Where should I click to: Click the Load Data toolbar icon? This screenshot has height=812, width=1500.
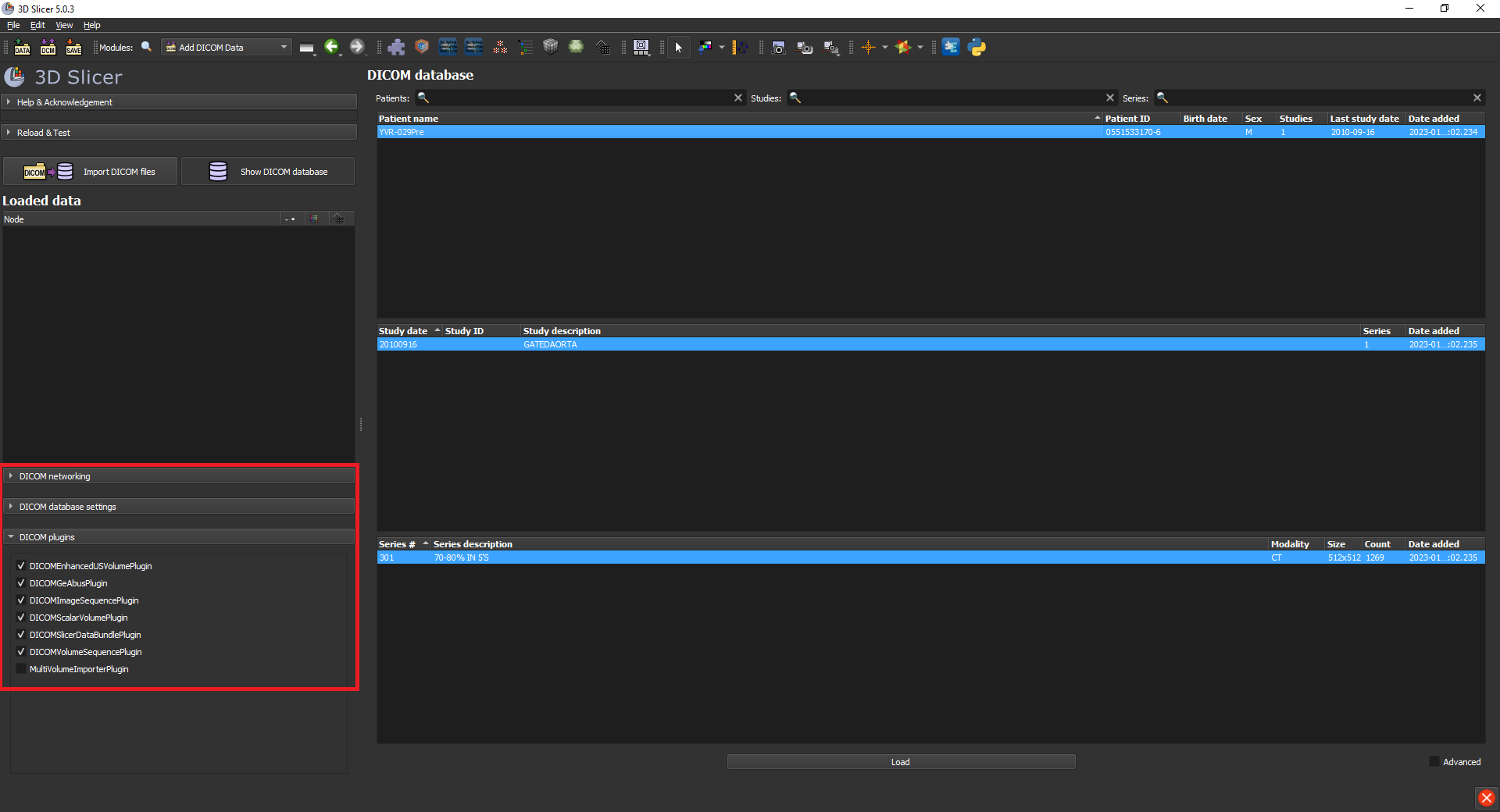click(x=22, y=47)
